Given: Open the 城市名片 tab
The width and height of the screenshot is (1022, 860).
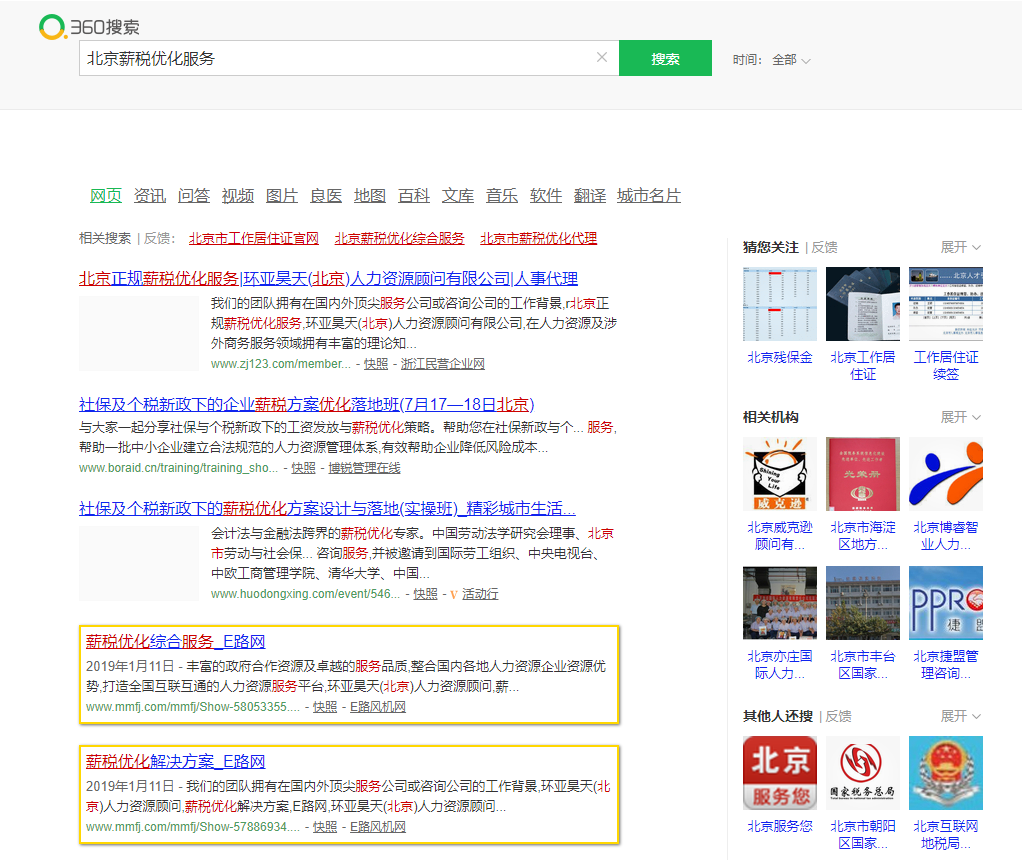Looking at the screenshot, I should pos(649,196).
